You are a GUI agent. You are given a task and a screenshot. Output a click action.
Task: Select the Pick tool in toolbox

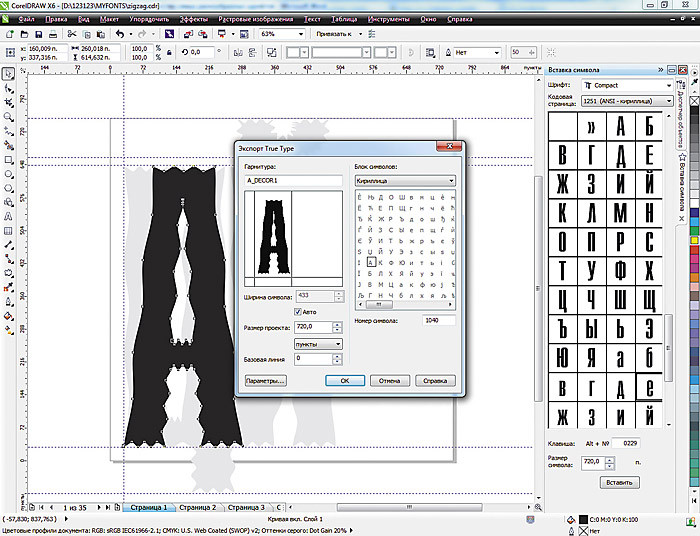[x=8, y=74]
